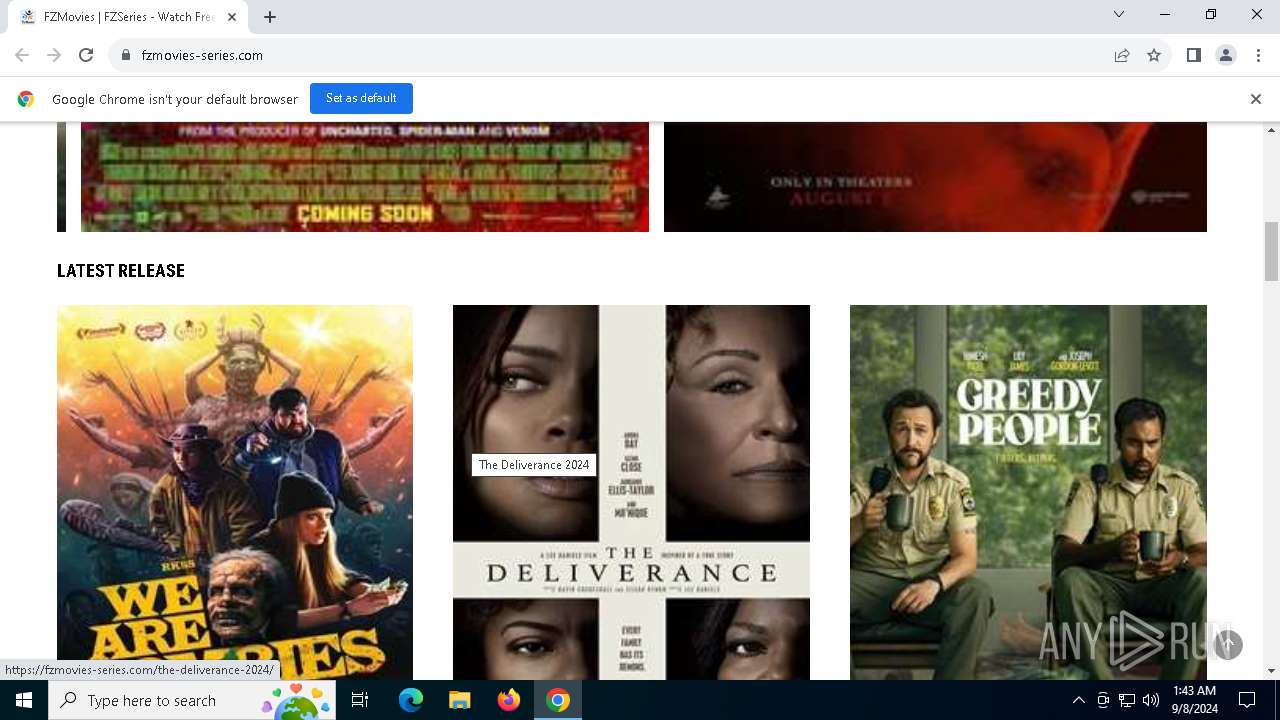This screenshot has width=1280, height=720.
Task: Open the Coming Soon banner on the left
Action: [365, 177]
